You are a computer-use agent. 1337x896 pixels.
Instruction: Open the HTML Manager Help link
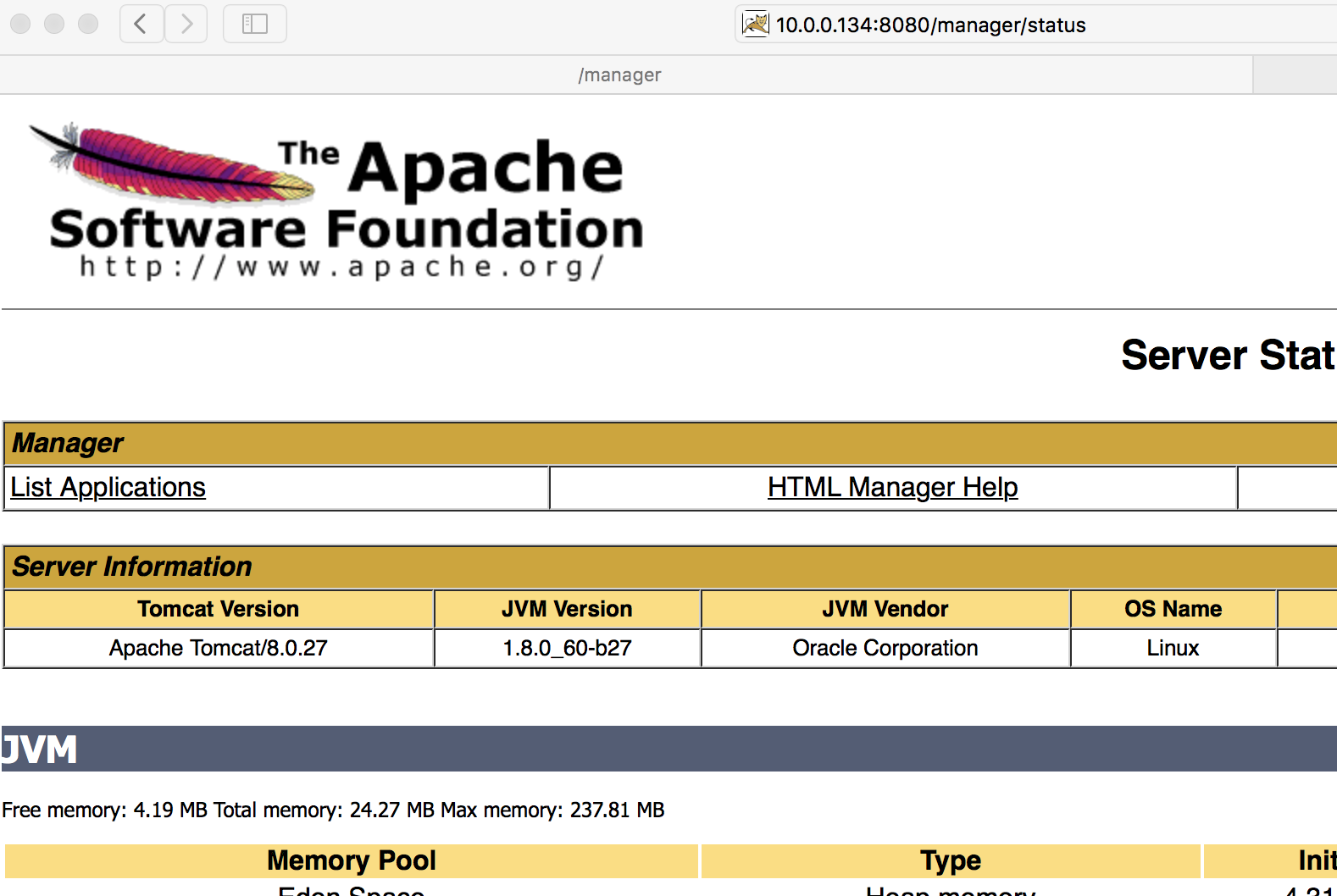(x=892, y=487)
